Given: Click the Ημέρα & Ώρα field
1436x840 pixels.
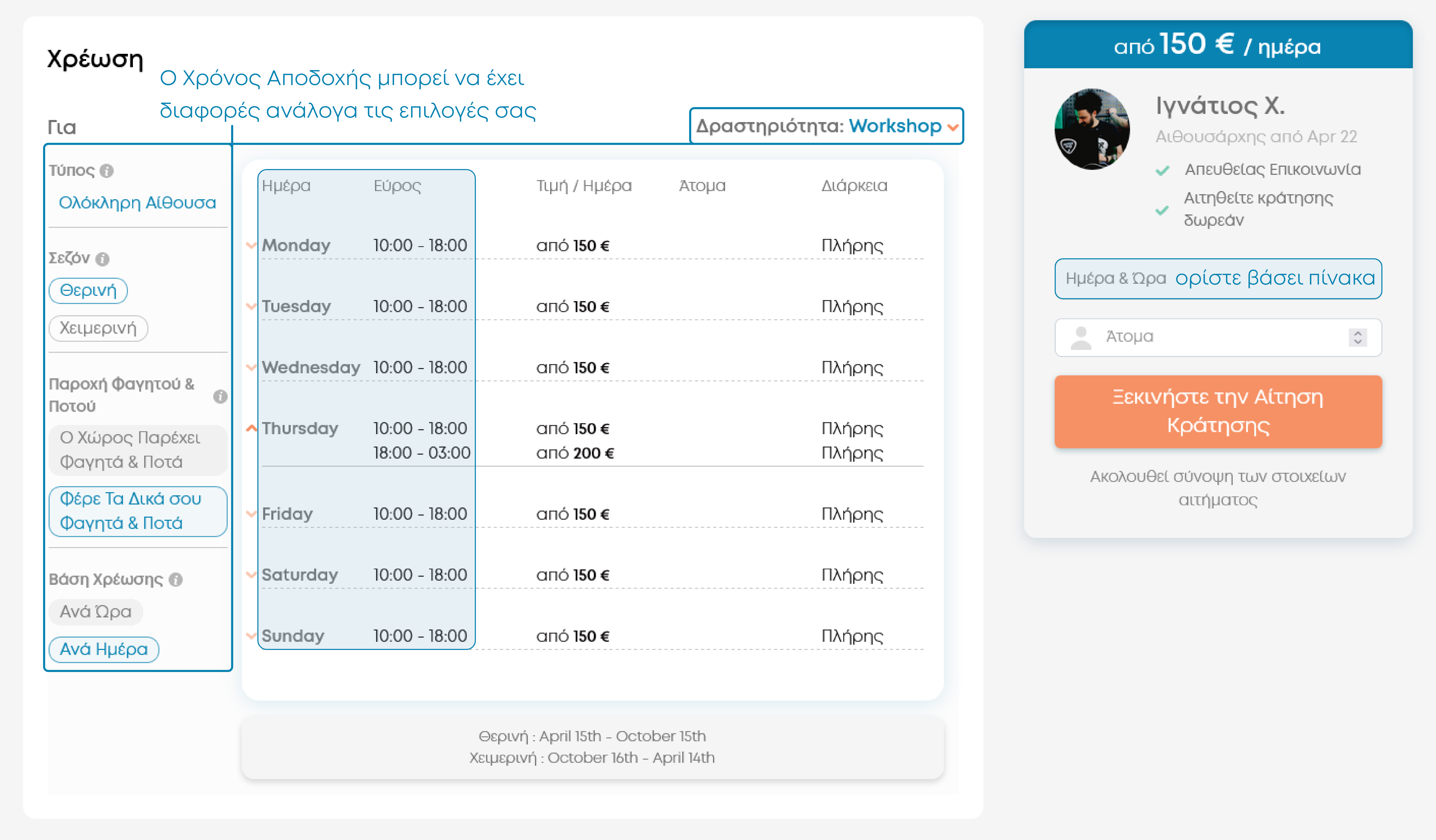Looking at the screenshot, I should pyautogui.click(x=1218, y=279).
